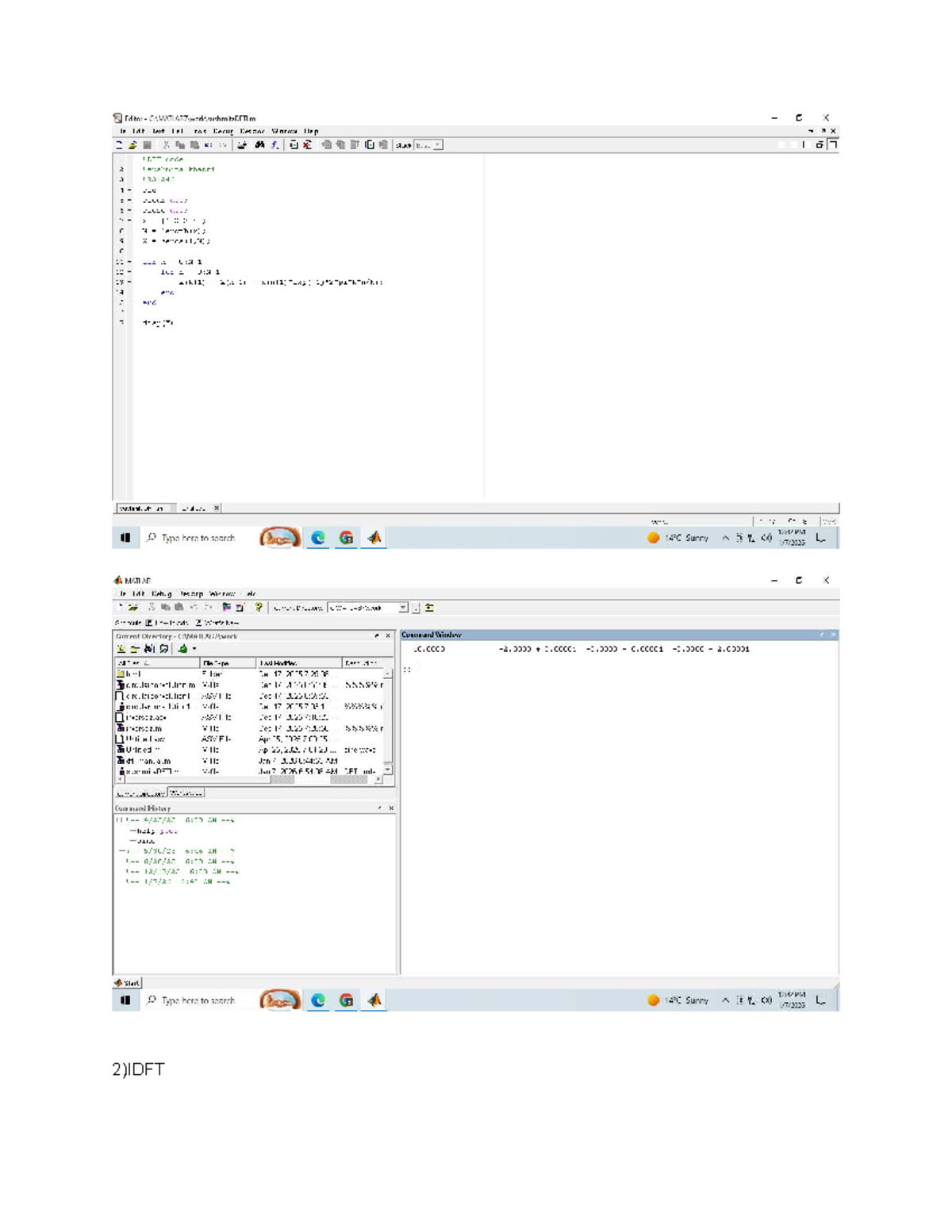Open GUIDE from the MATLAB toolbar icon
The image size is (952, 1232).
241,608
